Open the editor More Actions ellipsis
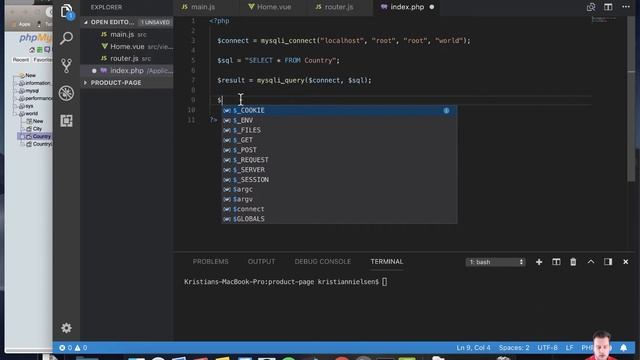 626,7
